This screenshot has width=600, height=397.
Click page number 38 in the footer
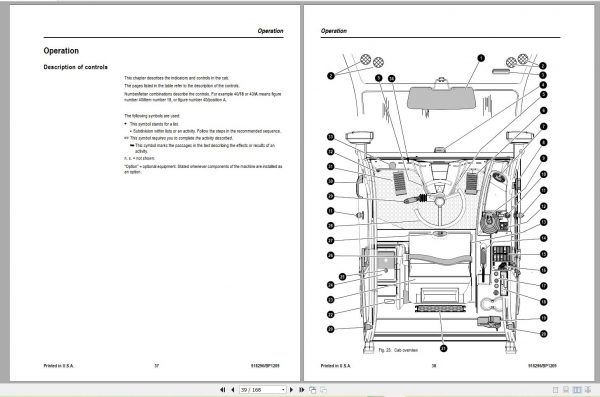click(434, 366)
